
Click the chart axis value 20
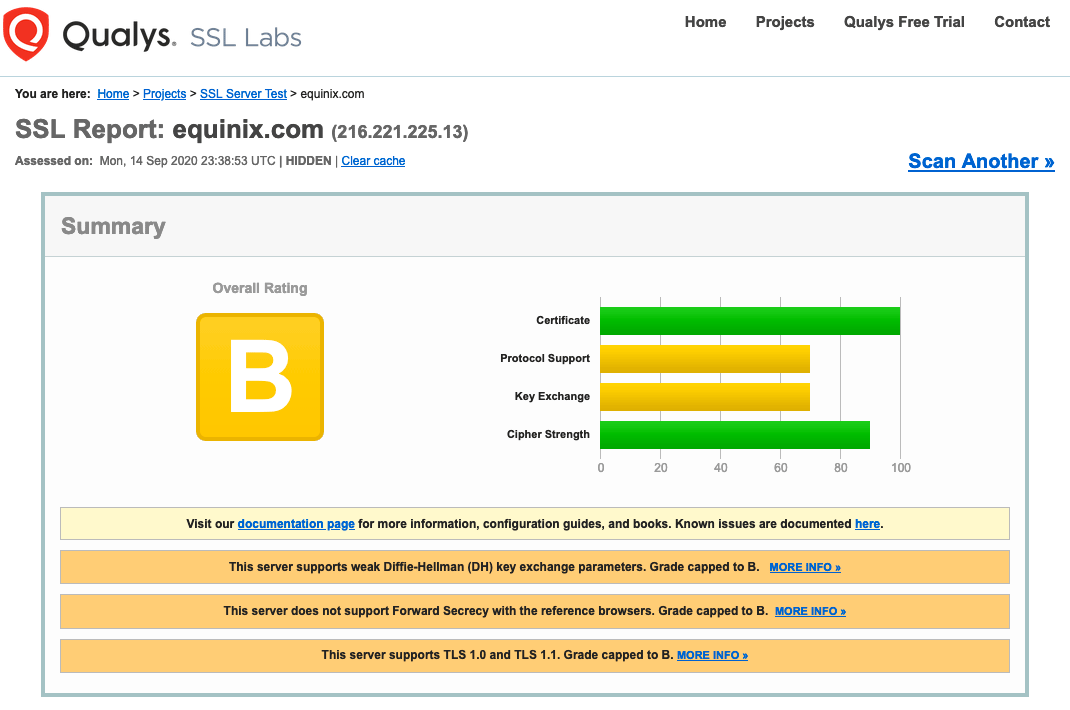661,468
